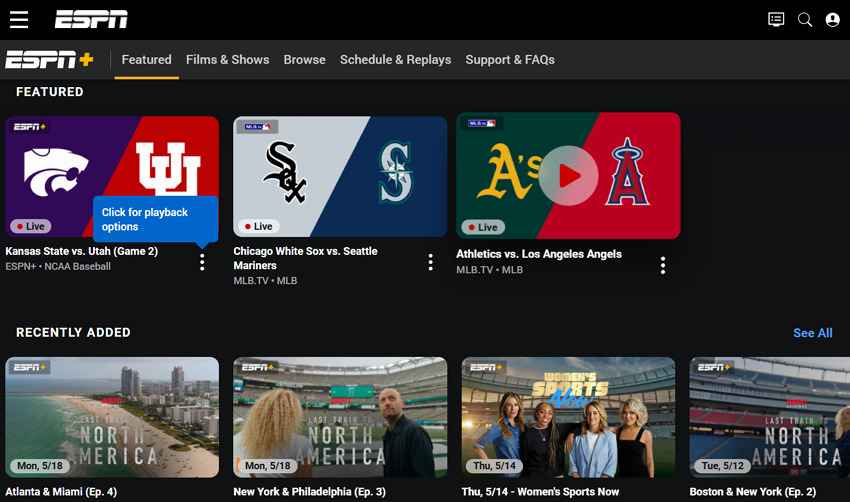This screenshot has width=850, height=502.
Task: Click the FEATURED section heading
Action: tap(50, 92)
